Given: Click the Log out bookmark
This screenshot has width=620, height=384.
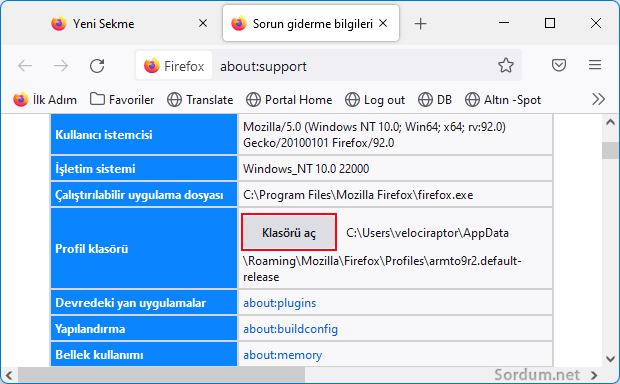Looking at the screenshot, I should click(x=375, y=100).
